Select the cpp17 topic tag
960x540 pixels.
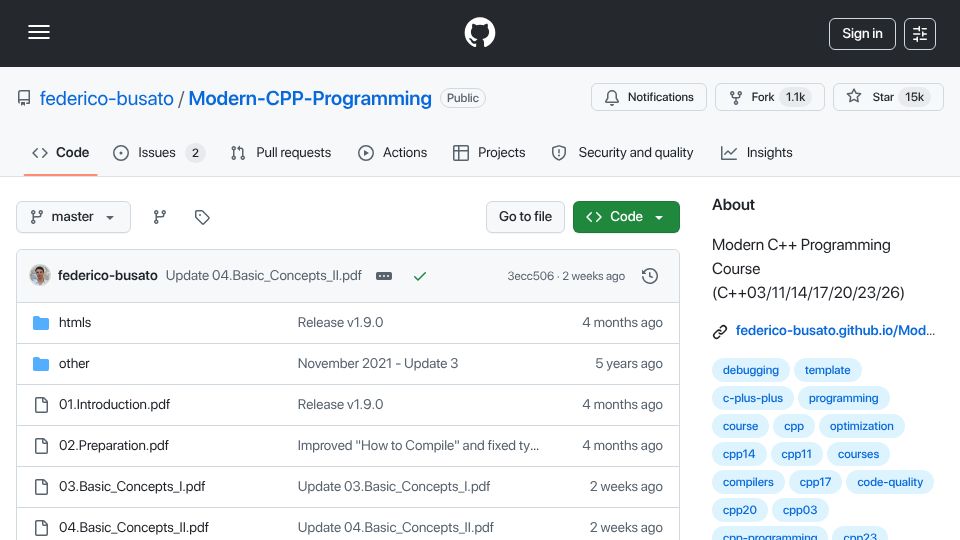click(815, 482)
